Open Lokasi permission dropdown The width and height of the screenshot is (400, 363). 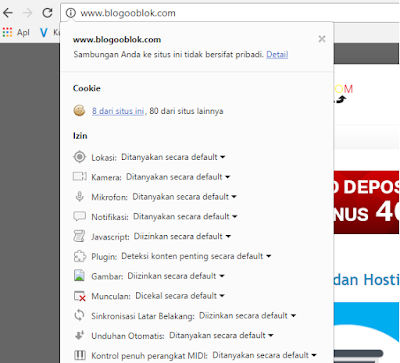(173, 157)
